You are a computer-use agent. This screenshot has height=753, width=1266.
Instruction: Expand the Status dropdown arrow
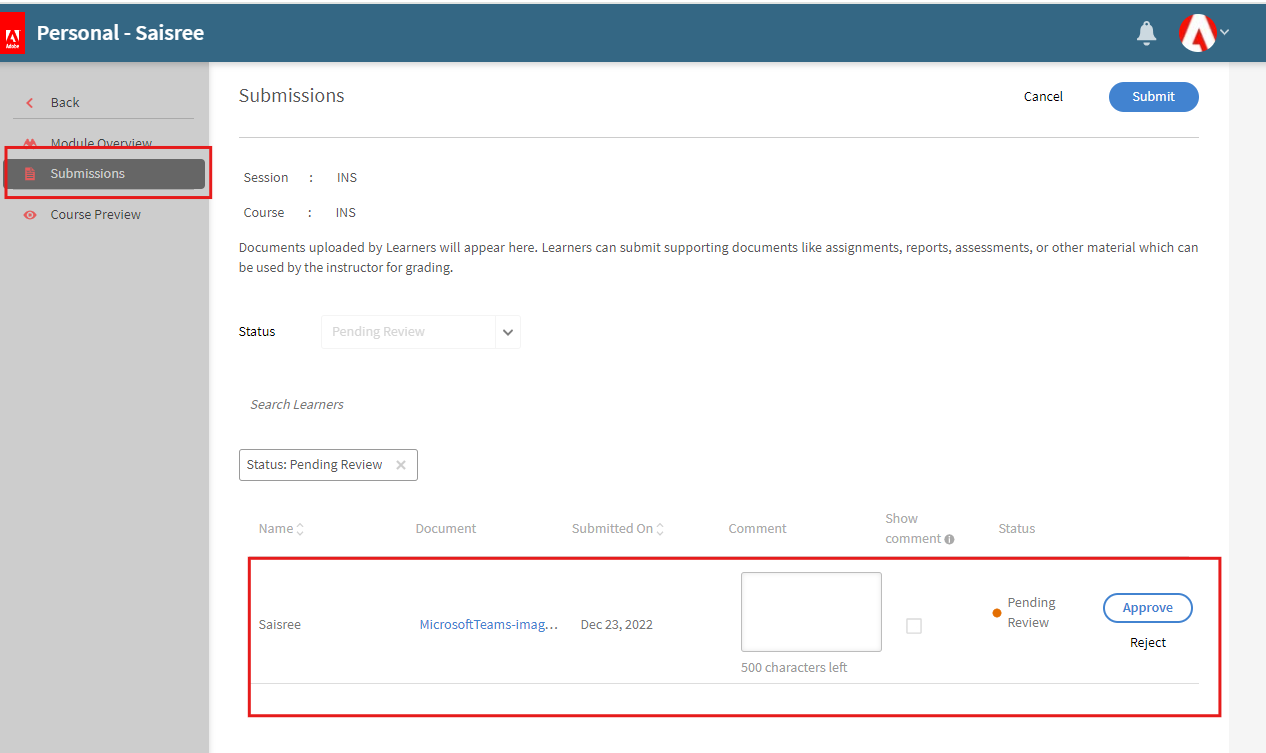(508, 332)
